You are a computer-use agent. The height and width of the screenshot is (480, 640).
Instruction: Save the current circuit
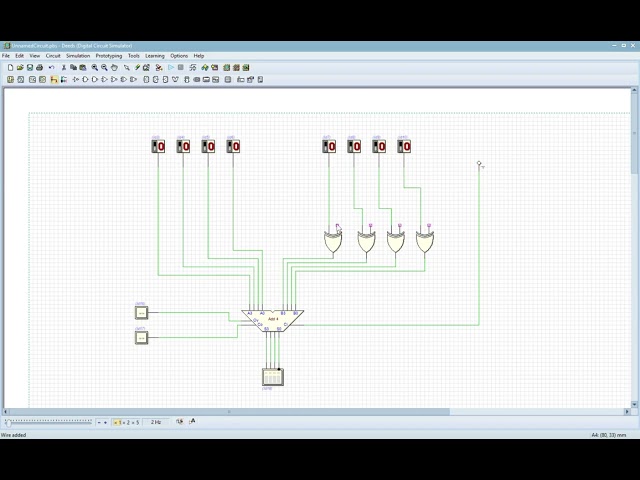click(x=30, y=67)
